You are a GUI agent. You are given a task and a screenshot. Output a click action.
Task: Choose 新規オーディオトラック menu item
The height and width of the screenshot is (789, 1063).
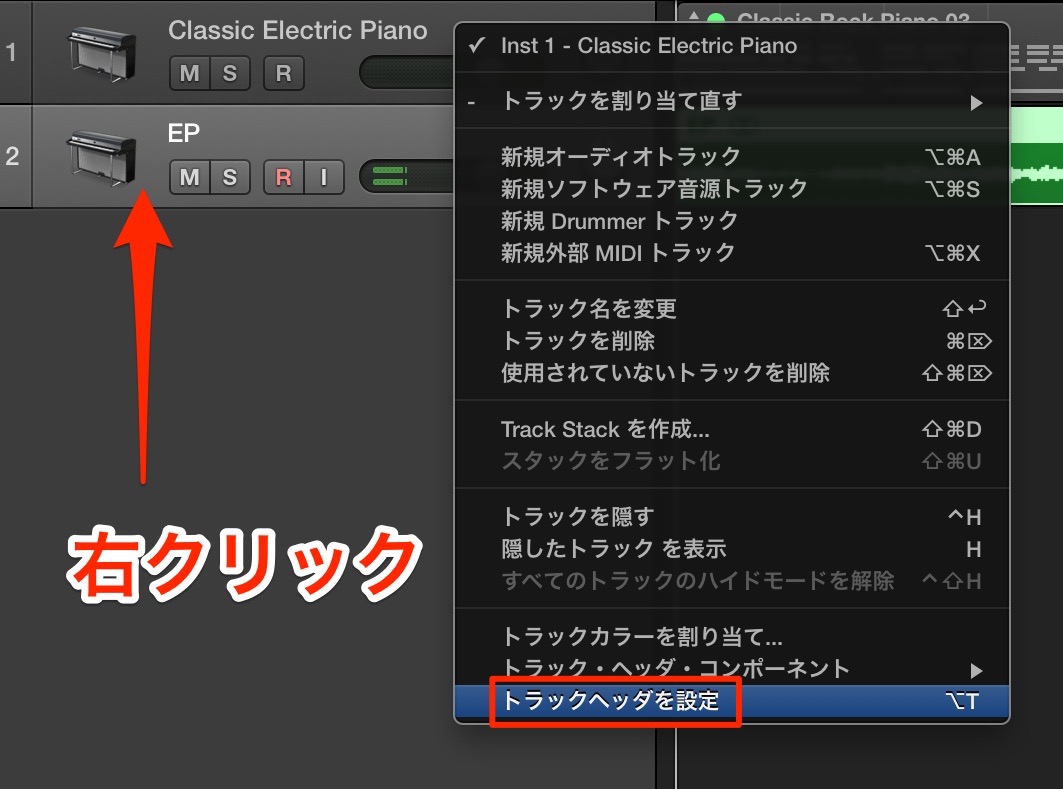[x=731, y=157]
